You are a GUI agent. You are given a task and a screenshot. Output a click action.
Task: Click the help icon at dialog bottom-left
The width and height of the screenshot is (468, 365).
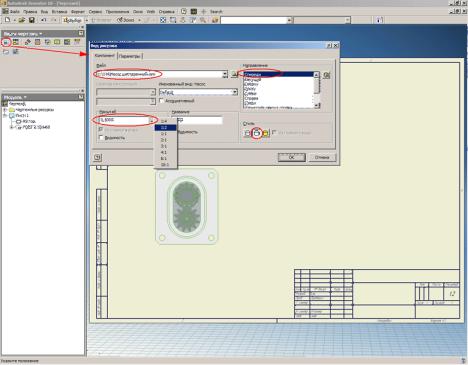point(97,157)
